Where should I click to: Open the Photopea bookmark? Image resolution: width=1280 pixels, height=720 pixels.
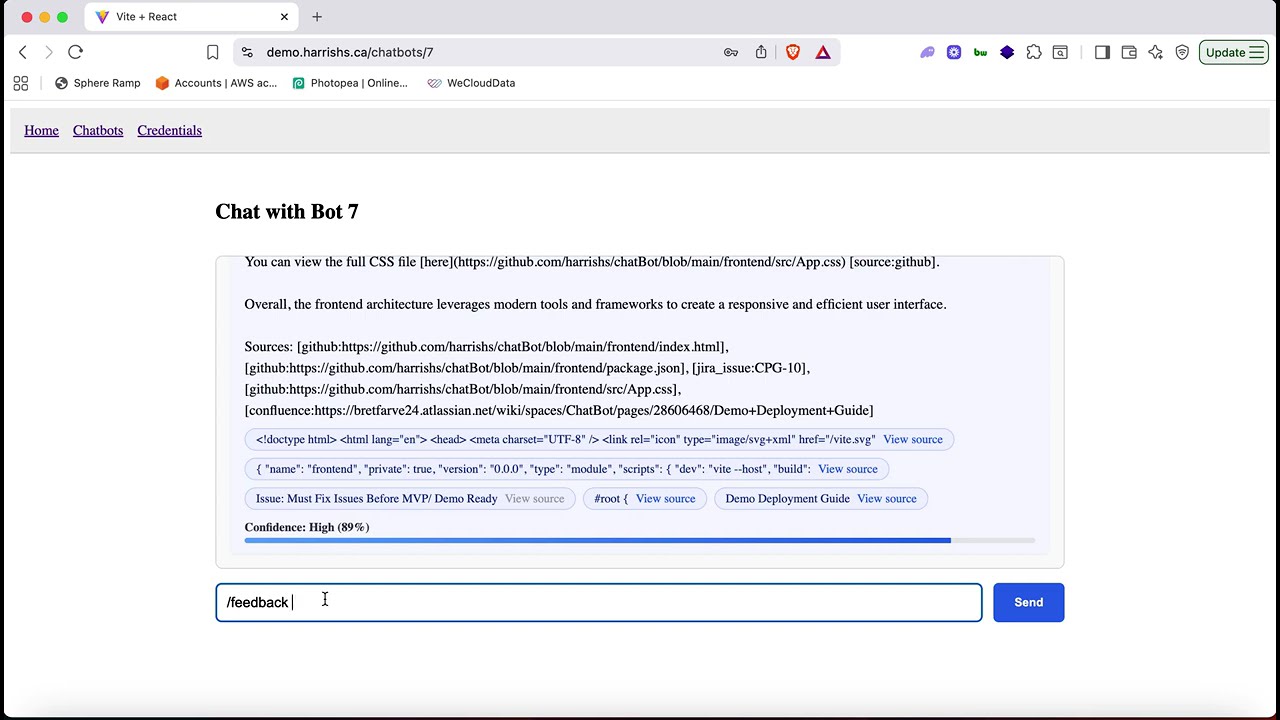[x=350, y=83]
